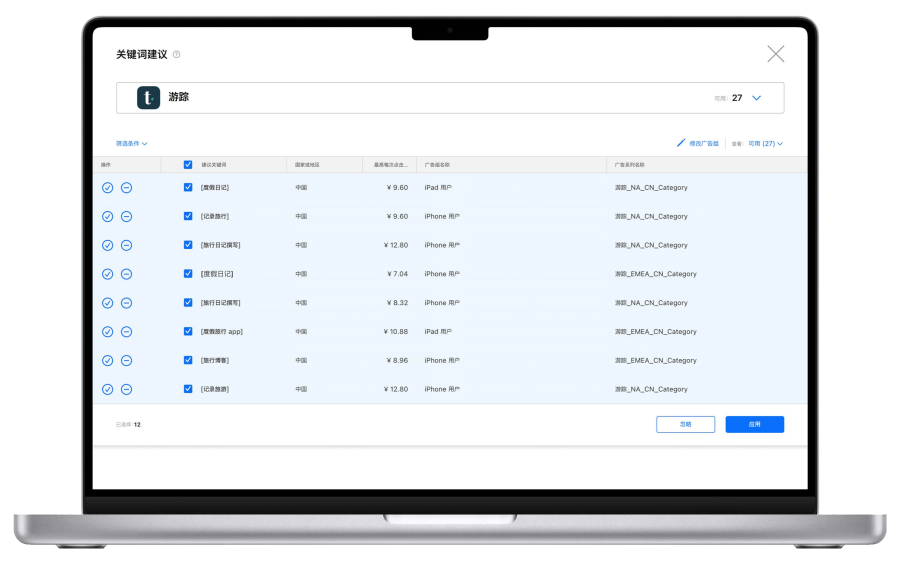Uncheck the 旅行博客 keyword checkbox
The width and height of the screenshot is (901, 572).
[x=188, y=360]
